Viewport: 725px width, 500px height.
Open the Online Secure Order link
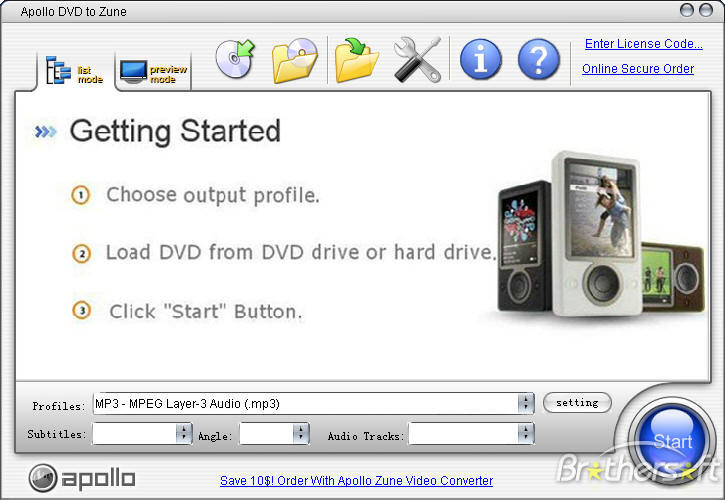tap(638, 69)
